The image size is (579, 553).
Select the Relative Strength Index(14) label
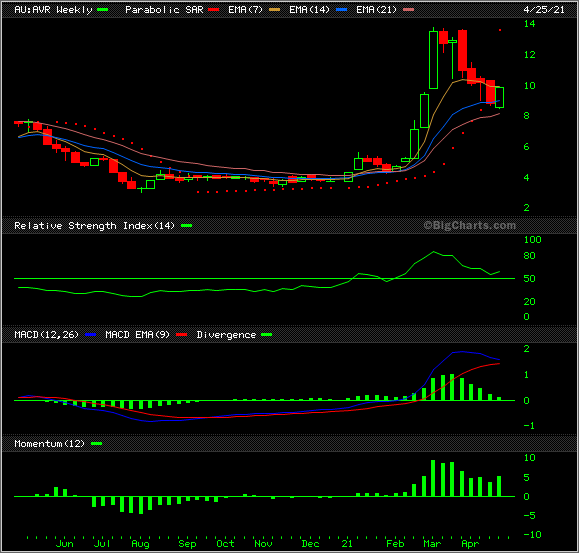(94, 226)
